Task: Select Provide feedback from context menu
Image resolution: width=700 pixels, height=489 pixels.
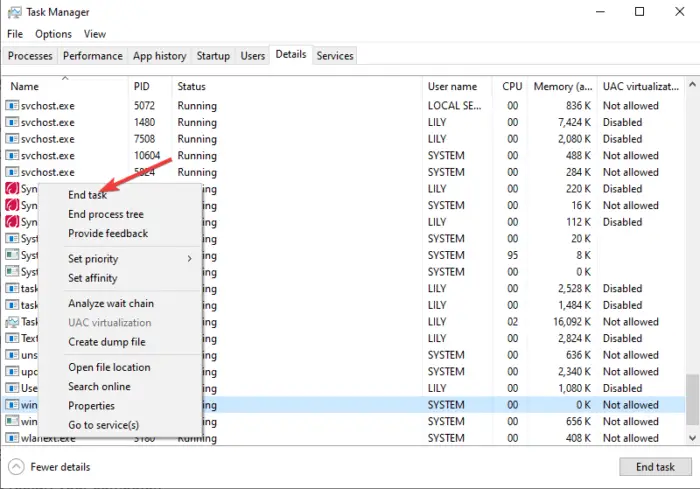Action: 108,234
